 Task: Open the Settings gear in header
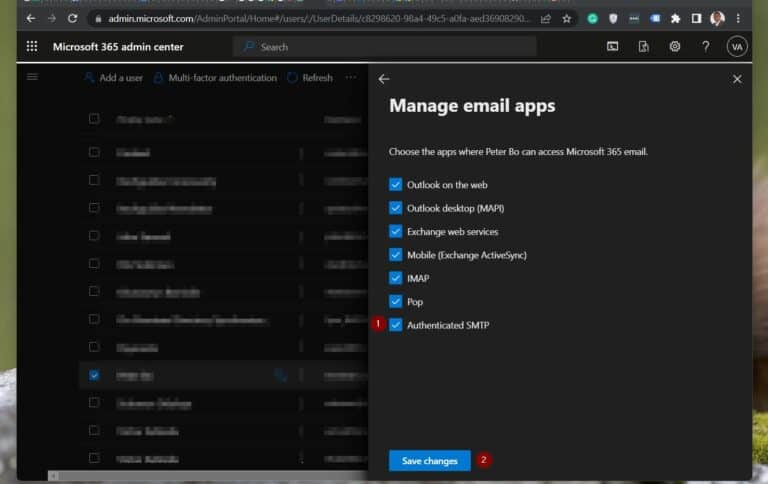[674, 47]
